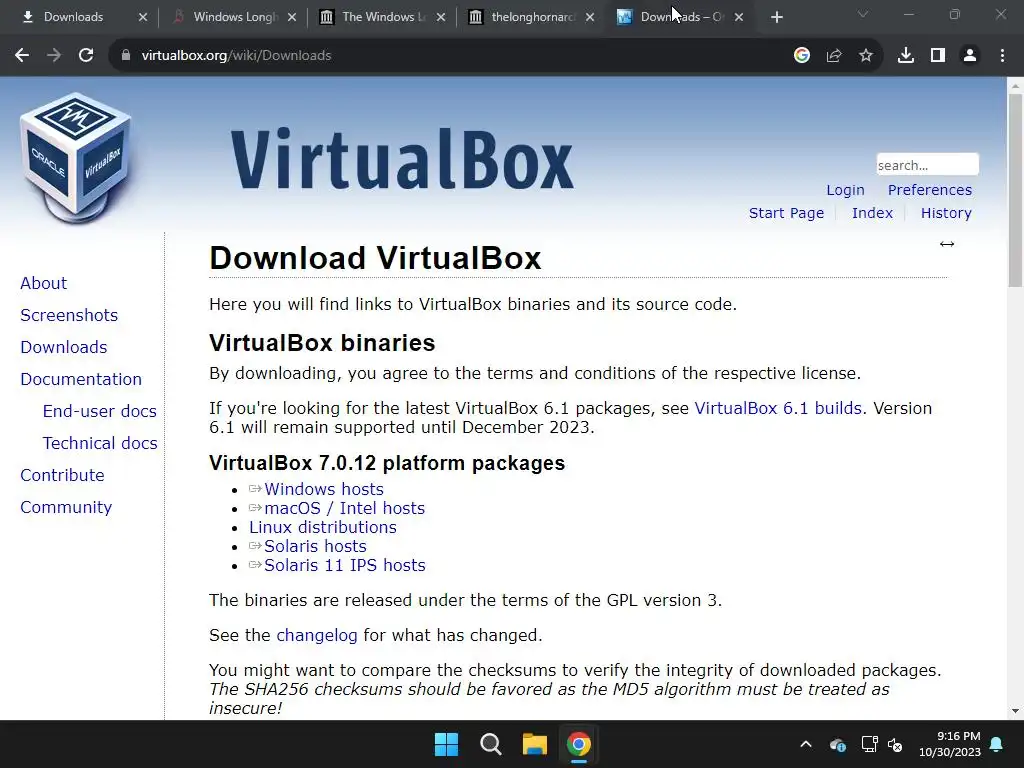Open the Windows Start menu
Screen dimensions: 1024x768
[447, 744]
